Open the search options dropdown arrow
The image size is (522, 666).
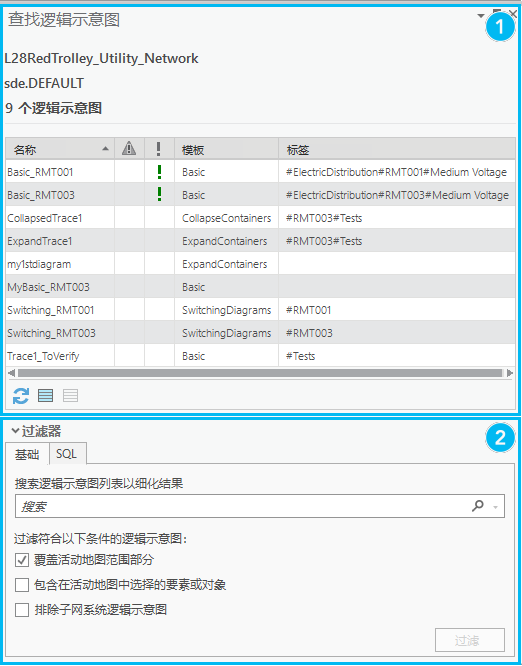tap(495, 507)
